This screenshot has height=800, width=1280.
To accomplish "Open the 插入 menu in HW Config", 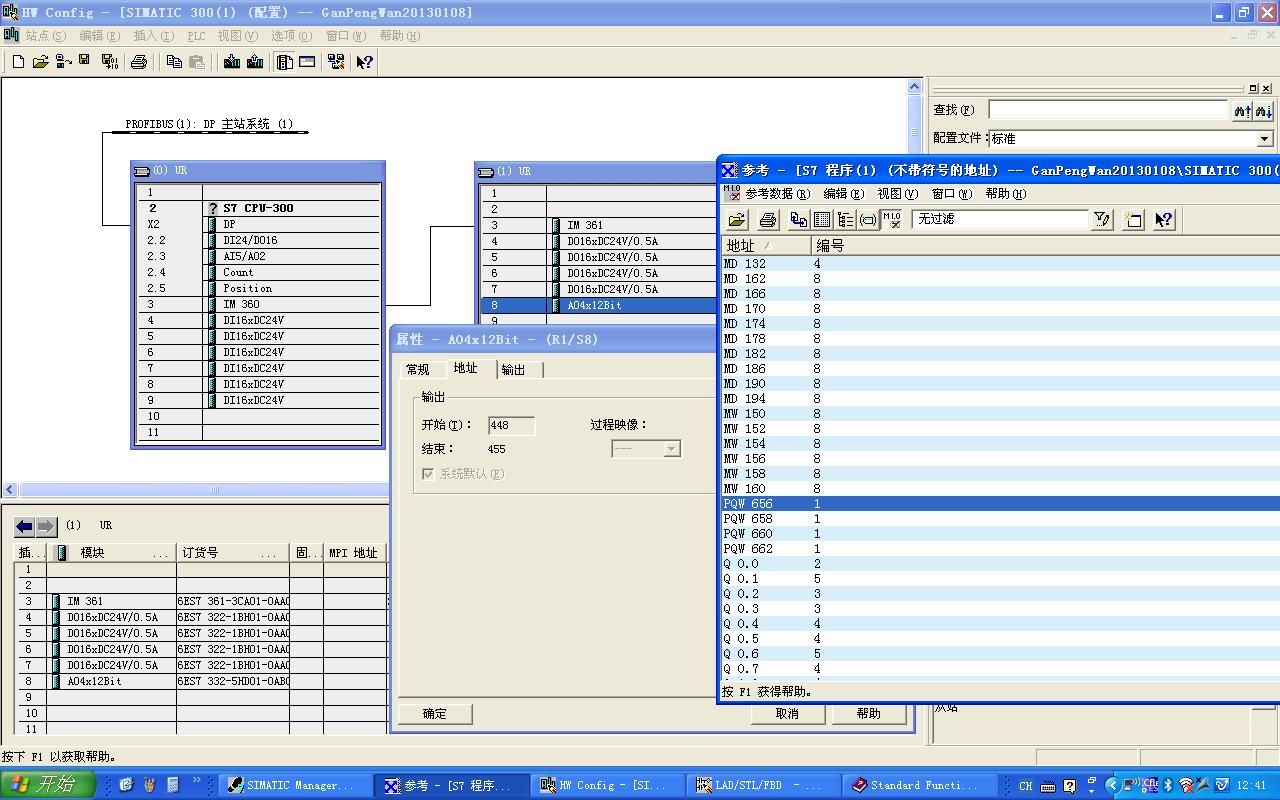I will [153, 35].
